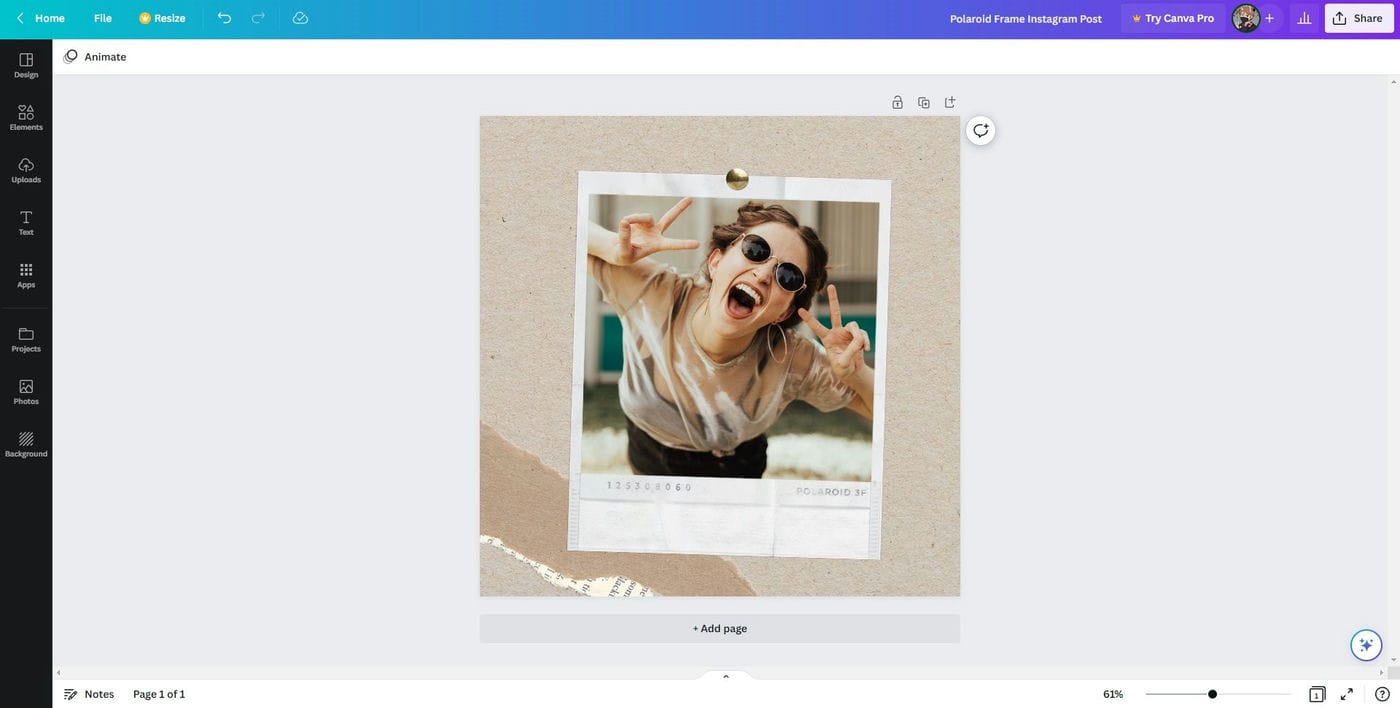Enter fullscreen presentation mode
The image size is (1400, 708).
(1346, 693)
